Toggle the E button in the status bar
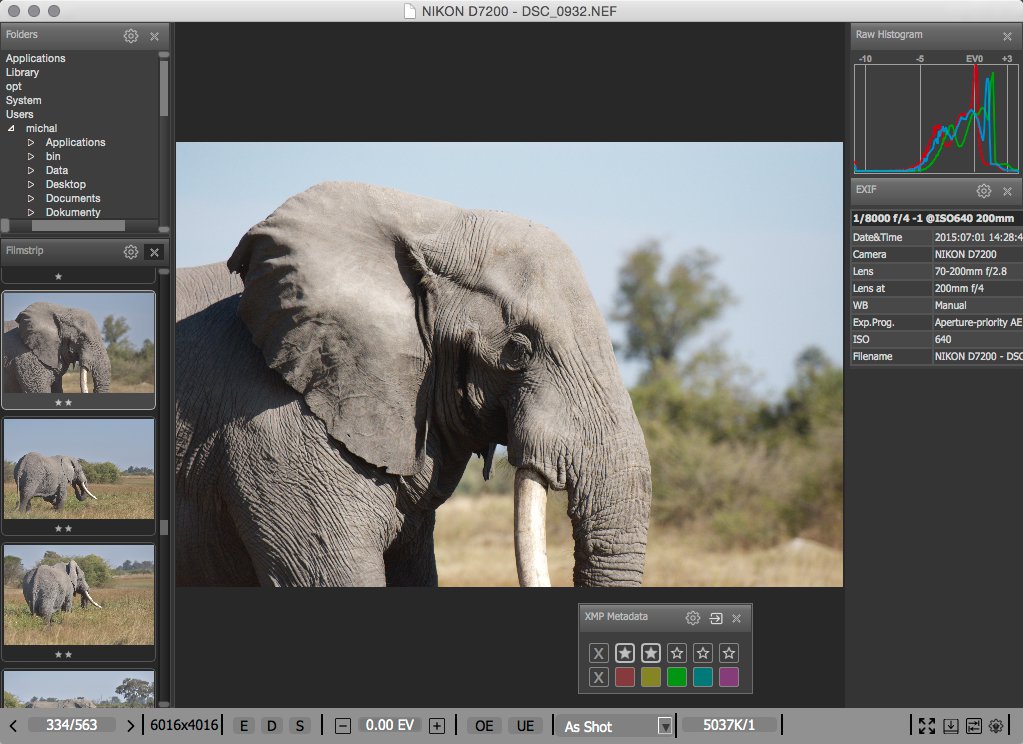This screenshot has height=744, width=1023. point(244,726)
